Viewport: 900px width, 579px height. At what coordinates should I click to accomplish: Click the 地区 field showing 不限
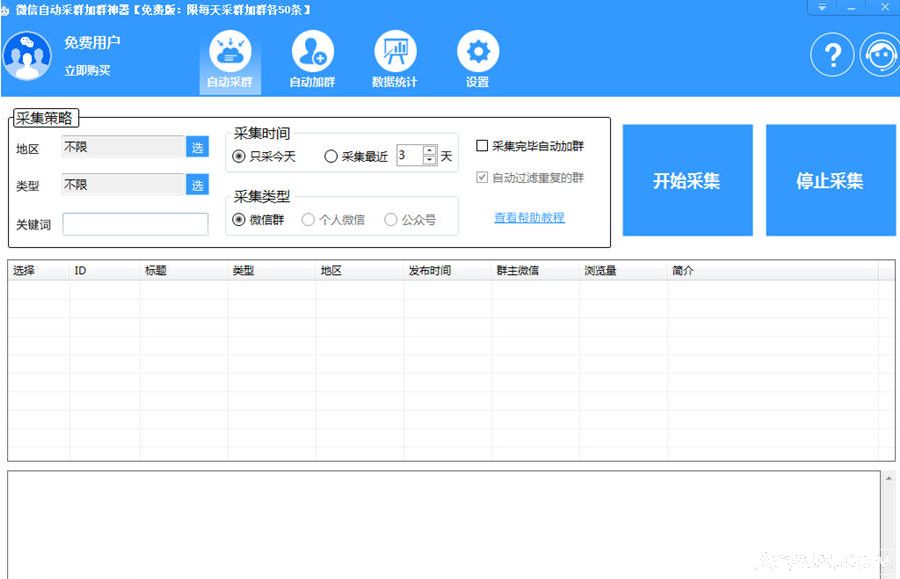(x=123, y=147)
